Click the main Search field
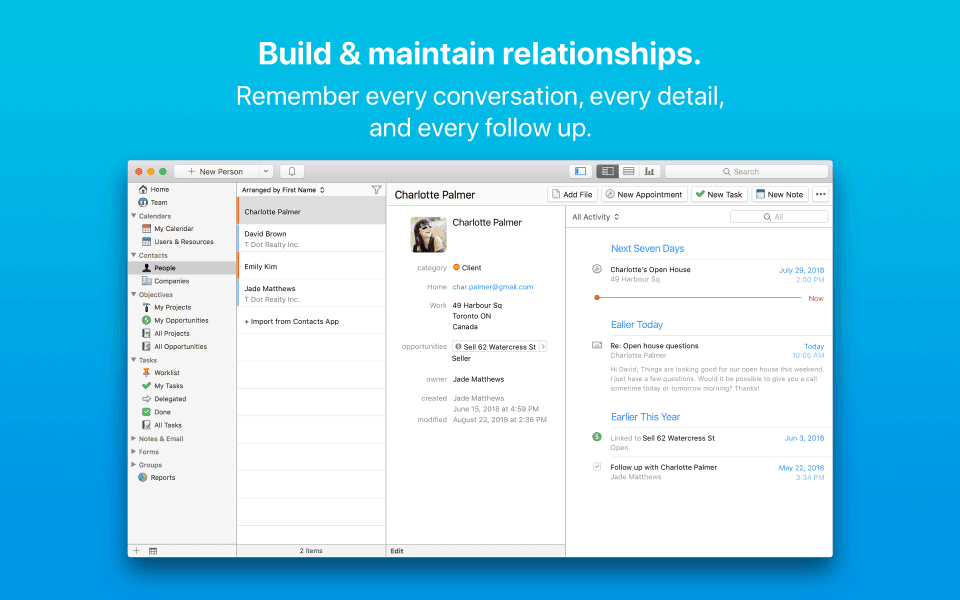This screenshot has width=960, height=600. (746, 171)
